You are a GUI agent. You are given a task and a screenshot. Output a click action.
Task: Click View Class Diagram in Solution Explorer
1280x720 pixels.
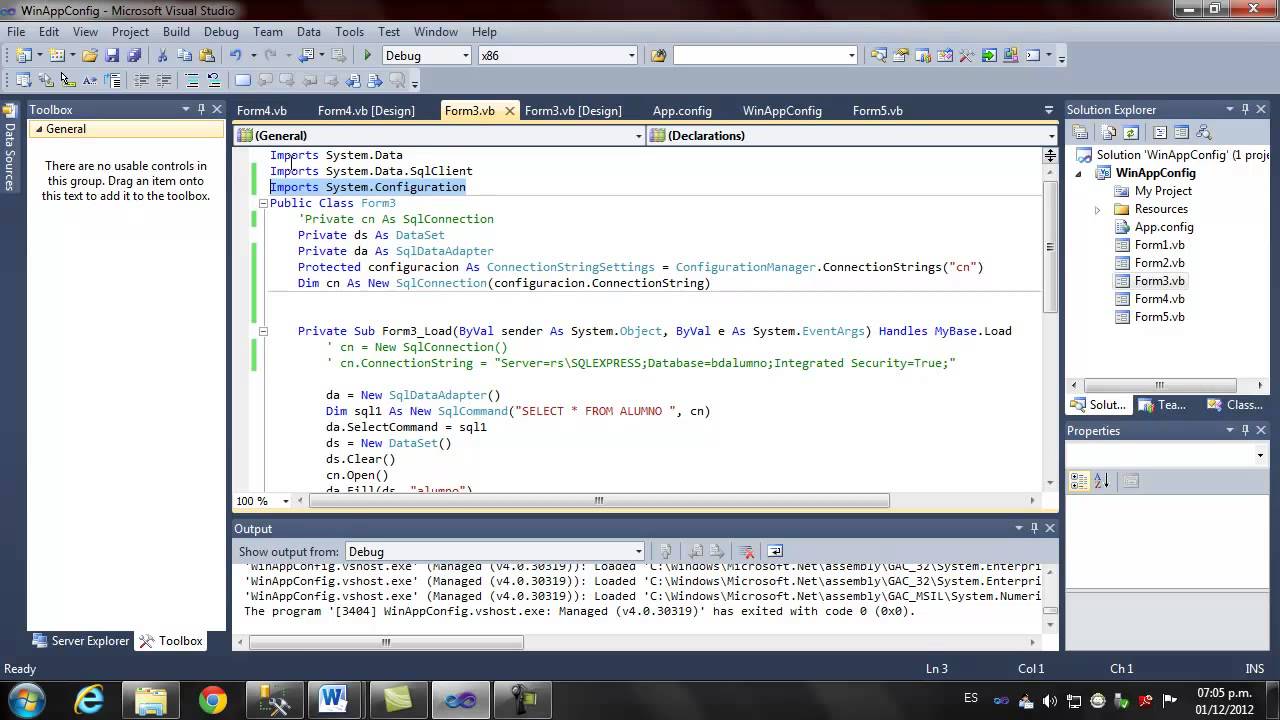click(1203, 132)
